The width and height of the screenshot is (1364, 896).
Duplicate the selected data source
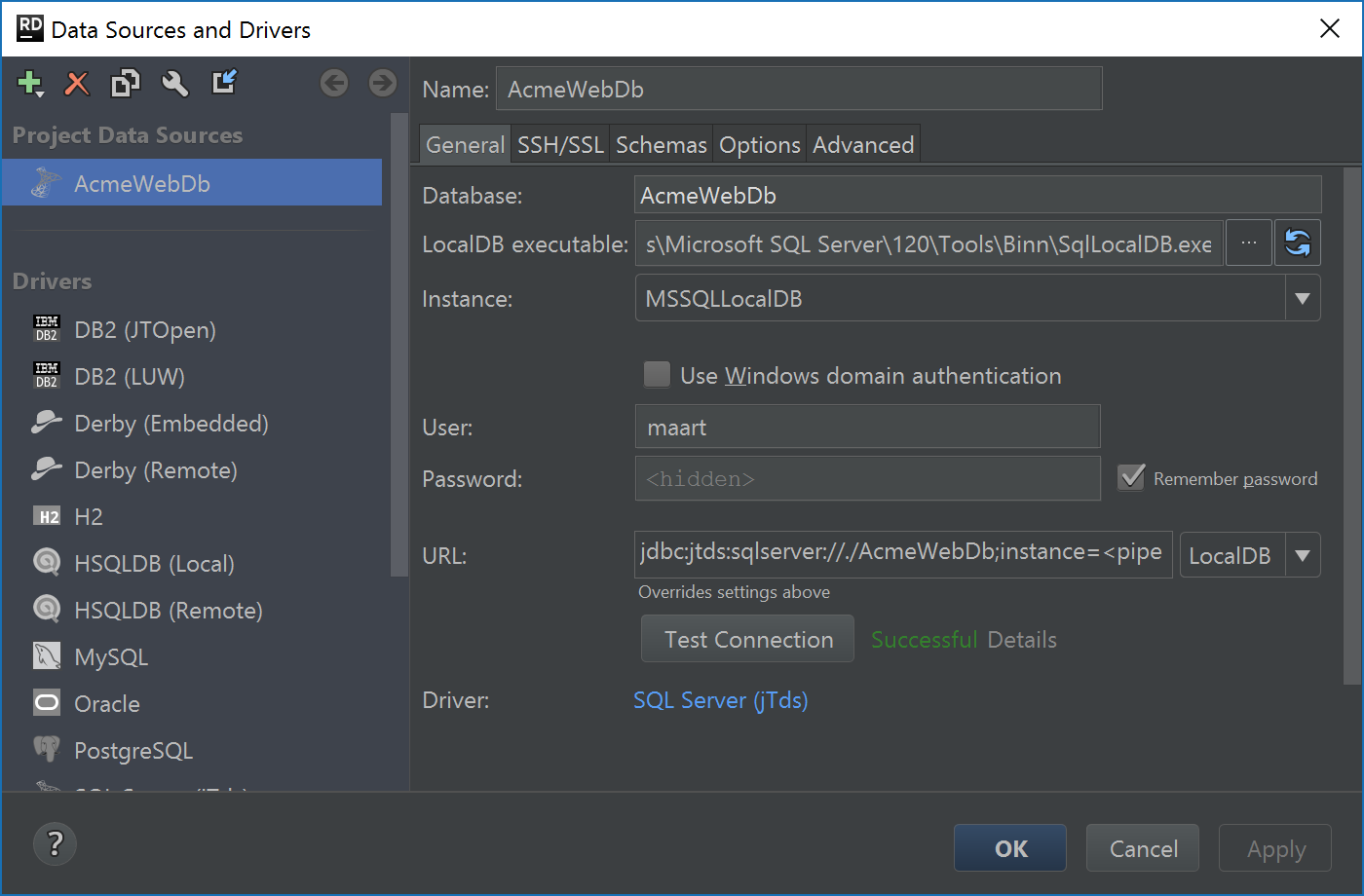click(x=126, y=84)
